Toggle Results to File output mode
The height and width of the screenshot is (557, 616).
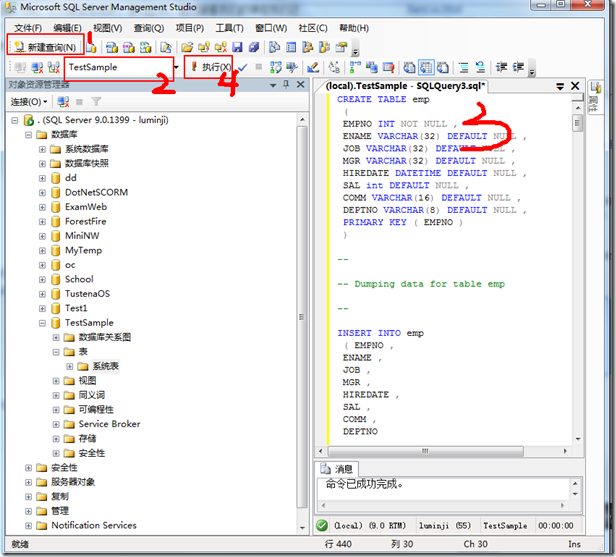[x=443, y=68]
